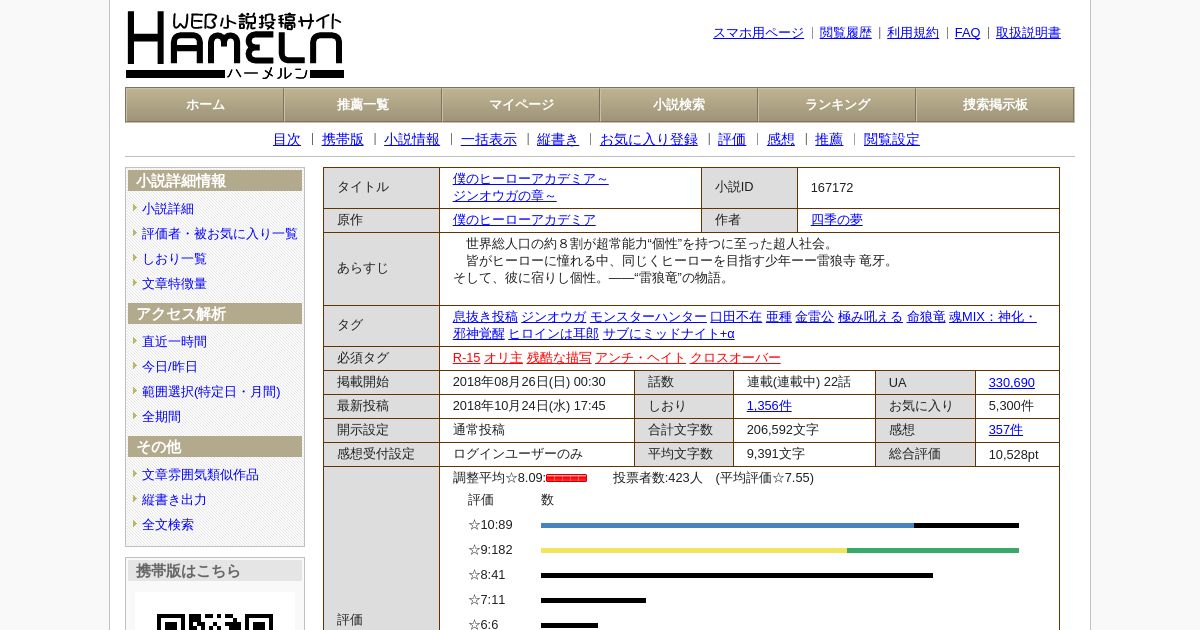Open 小説詳細 in the sidebar
Viewport: 1200px width, 630px height.
tap(168, 209)
